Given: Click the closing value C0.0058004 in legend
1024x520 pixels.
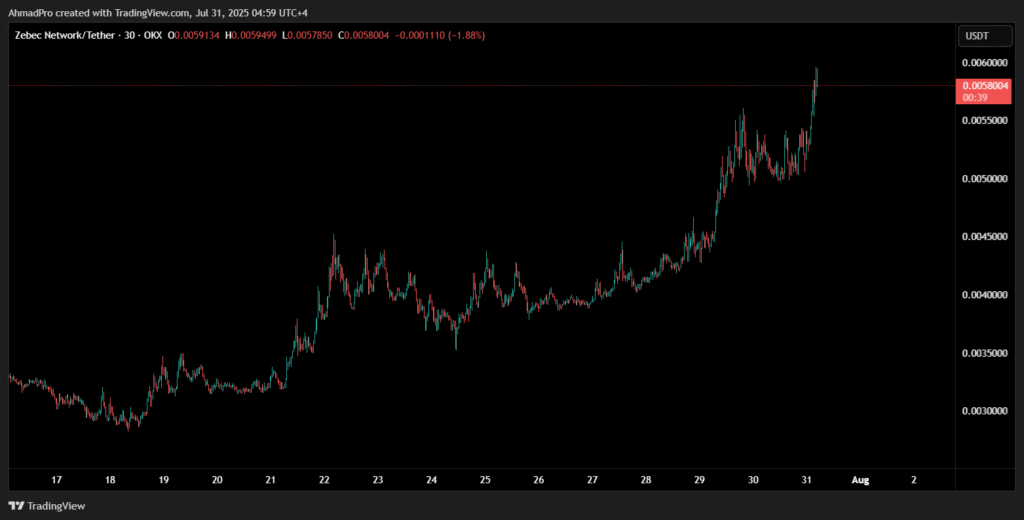Looking at the screenshot, I should click(361, 35).
